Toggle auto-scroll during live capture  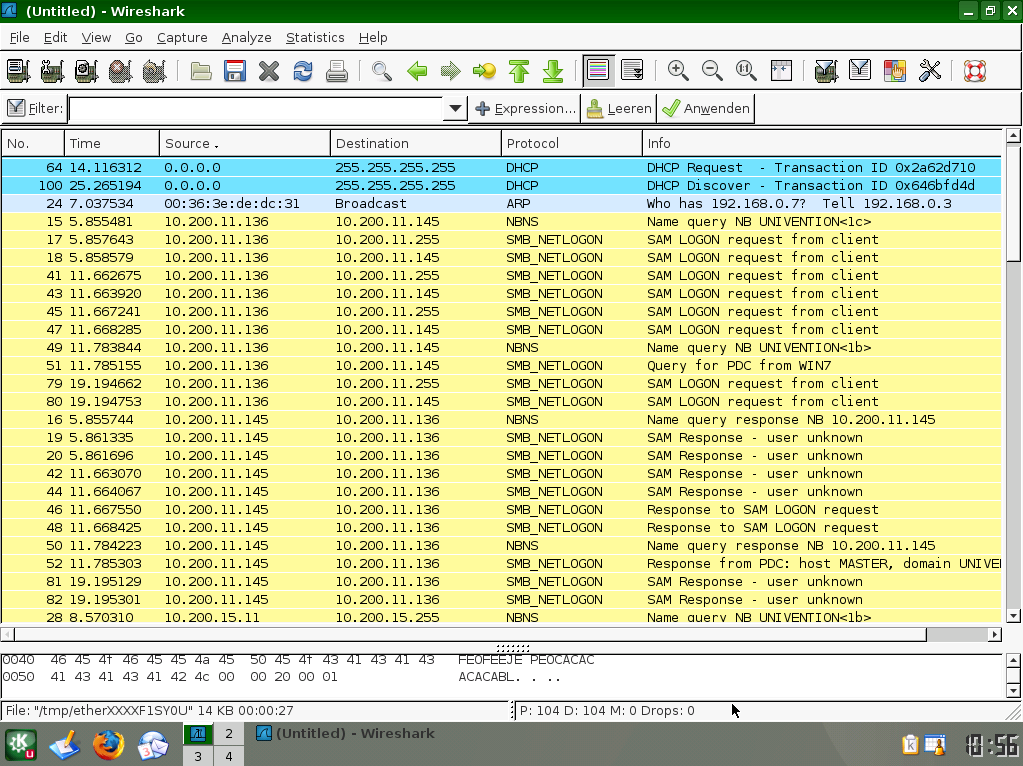[x=632, y=71]
